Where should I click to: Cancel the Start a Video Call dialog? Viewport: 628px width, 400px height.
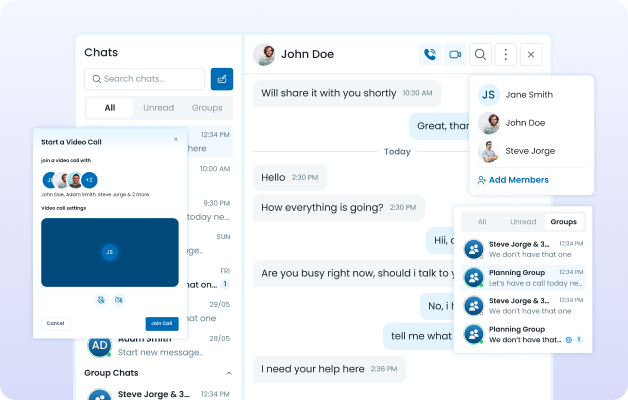tap(56, 323)
